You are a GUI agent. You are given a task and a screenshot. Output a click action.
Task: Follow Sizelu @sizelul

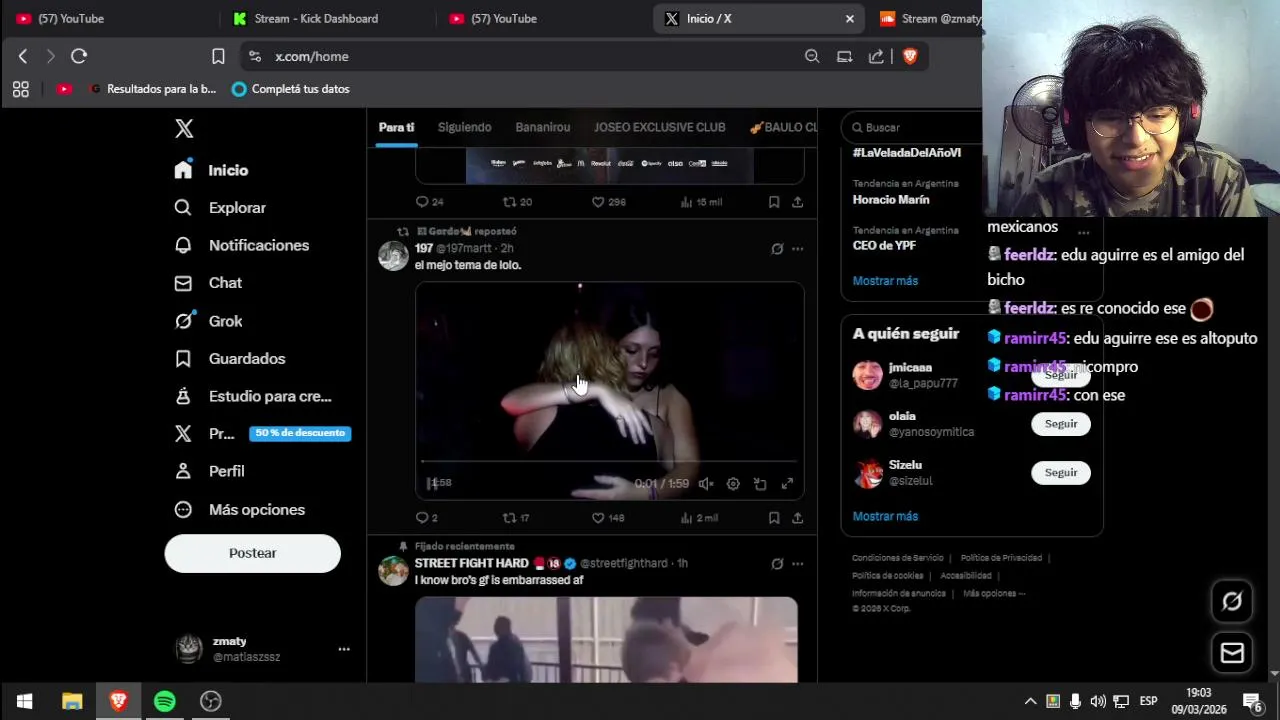(x=1061, y=473)
